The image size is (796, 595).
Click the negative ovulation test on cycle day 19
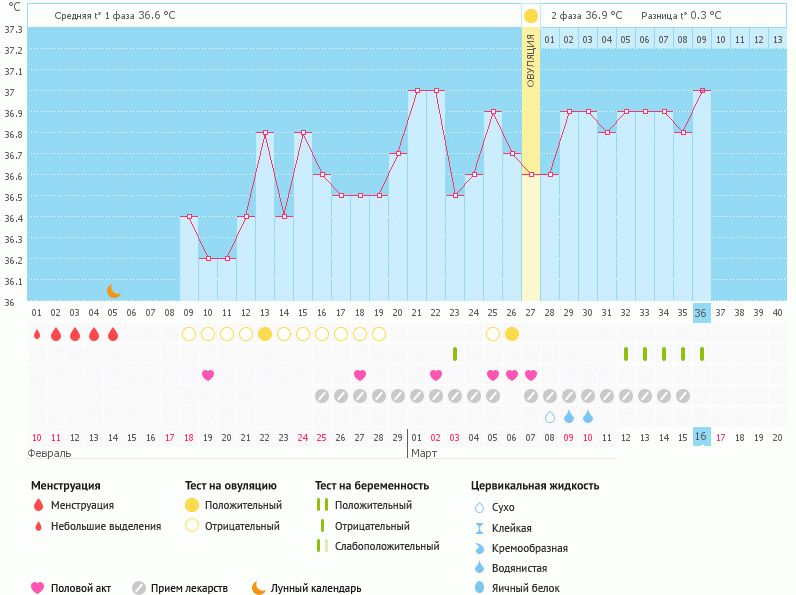tap(379, 334)
